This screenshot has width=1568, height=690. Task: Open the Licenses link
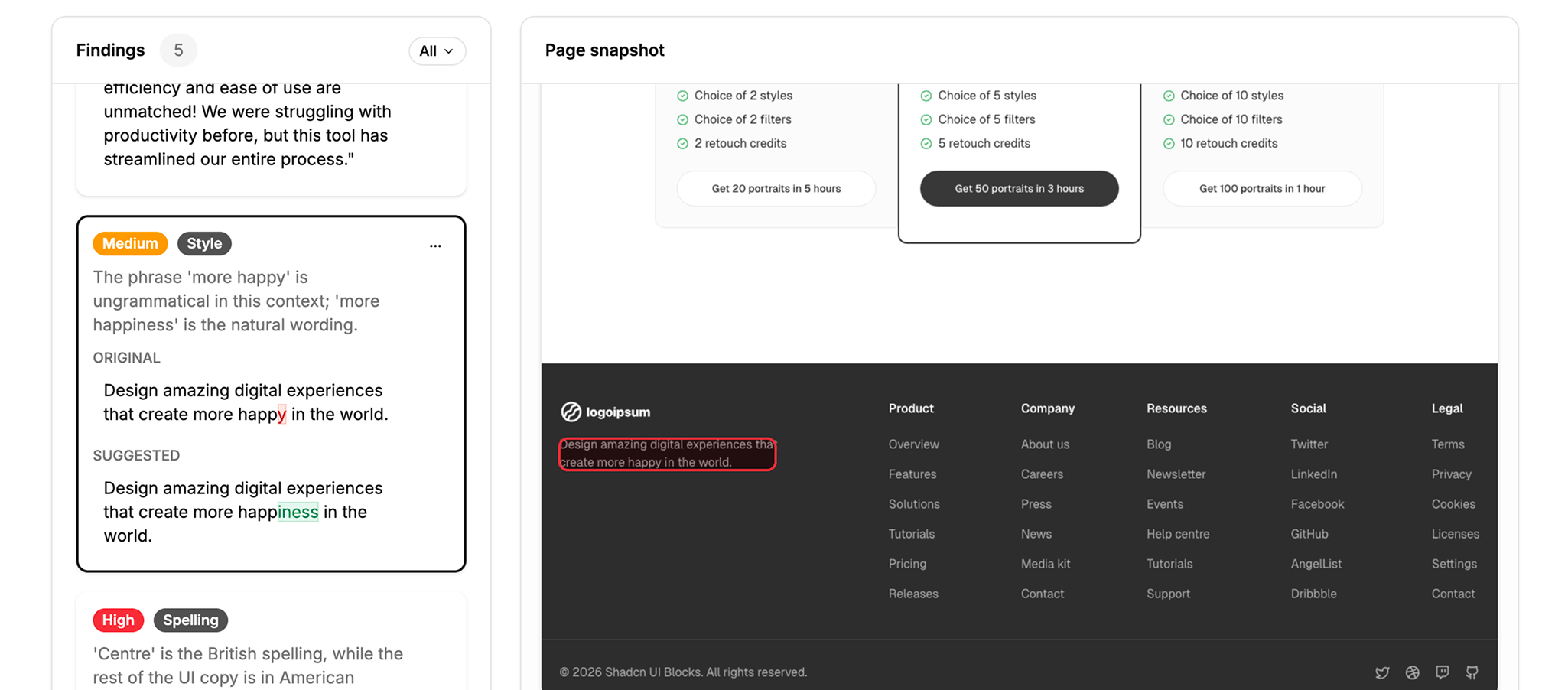pyautogui.click(x=1455, y=534)
